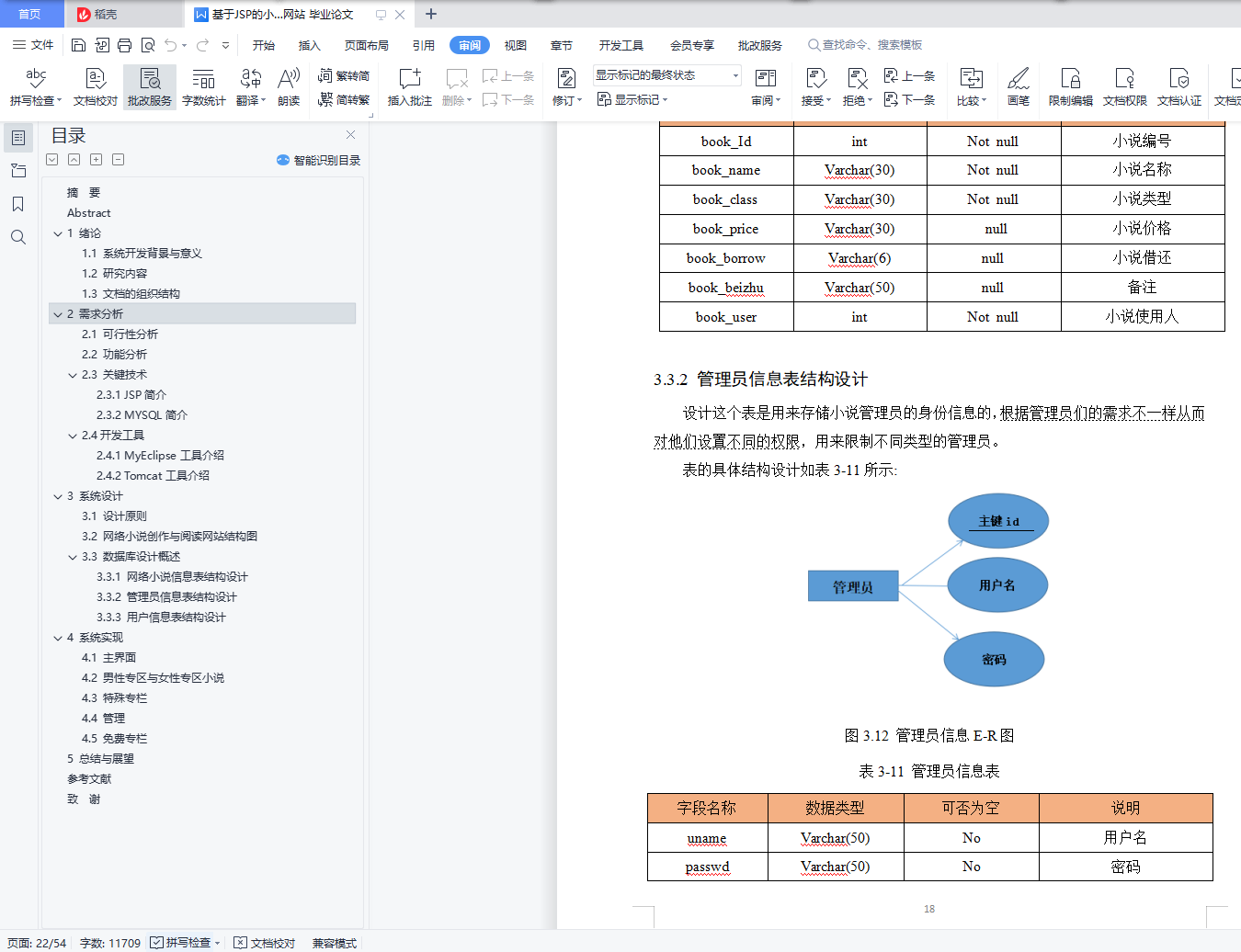Toggle 文档校对 in the status bar
Viewport: 1241px width, 952px height.
[265, 943]
